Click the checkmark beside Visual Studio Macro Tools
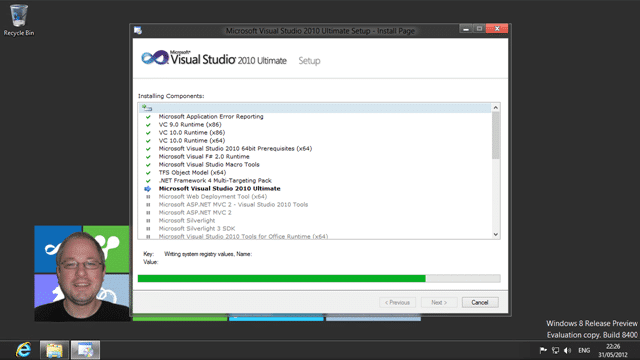640x360 pixels. coord(148,165)
